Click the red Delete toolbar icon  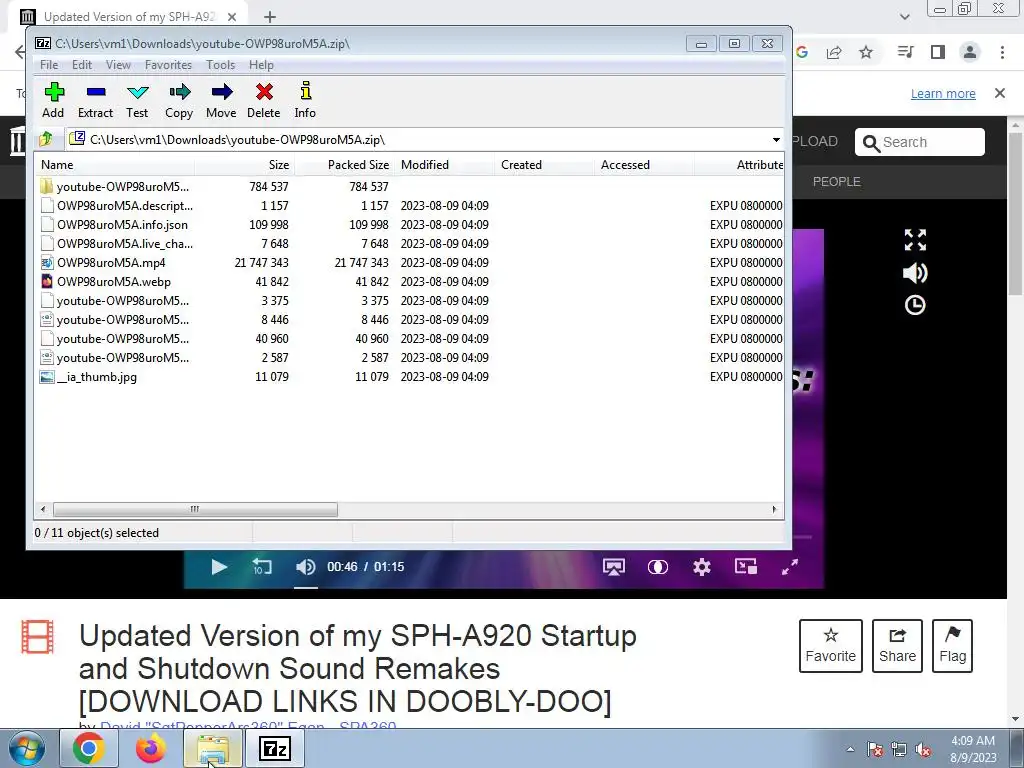pyautogui.click(x=264, y=100)
